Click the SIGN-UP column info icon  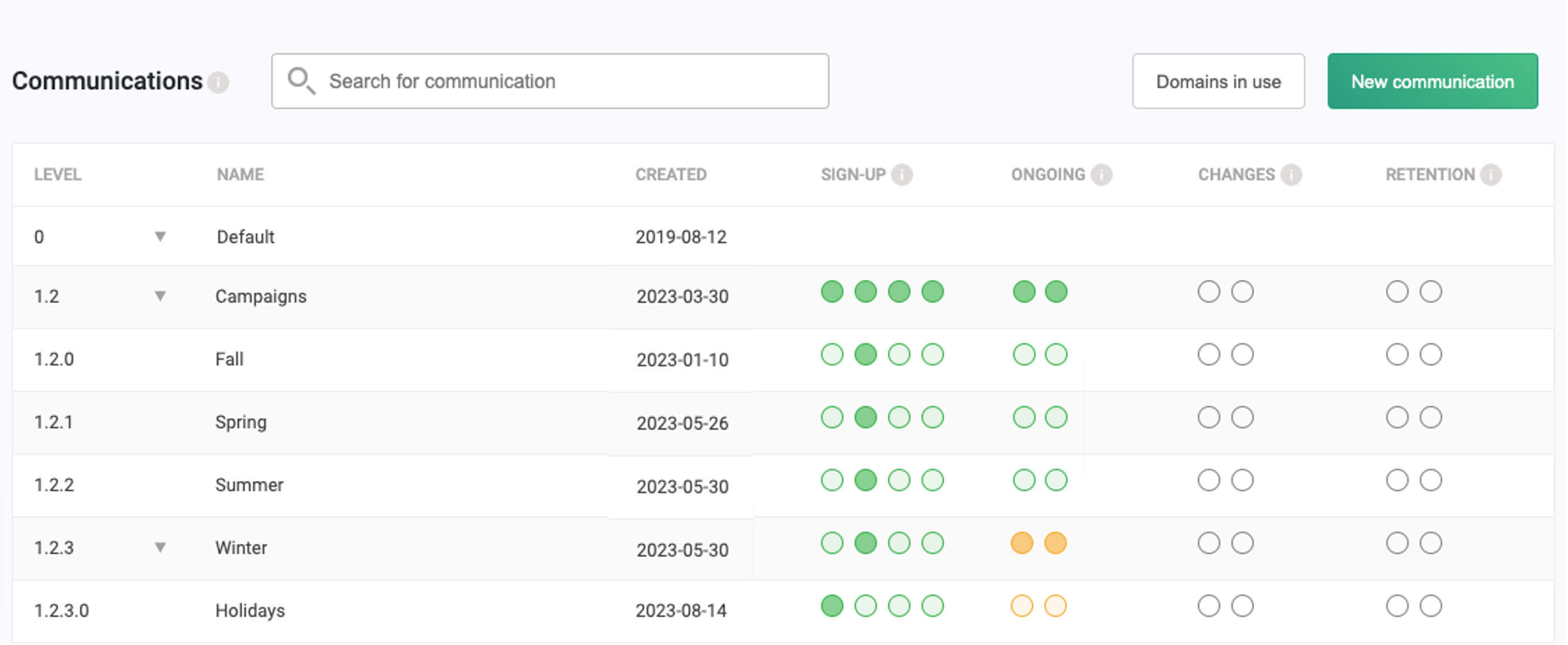click(x=902, y=175)
